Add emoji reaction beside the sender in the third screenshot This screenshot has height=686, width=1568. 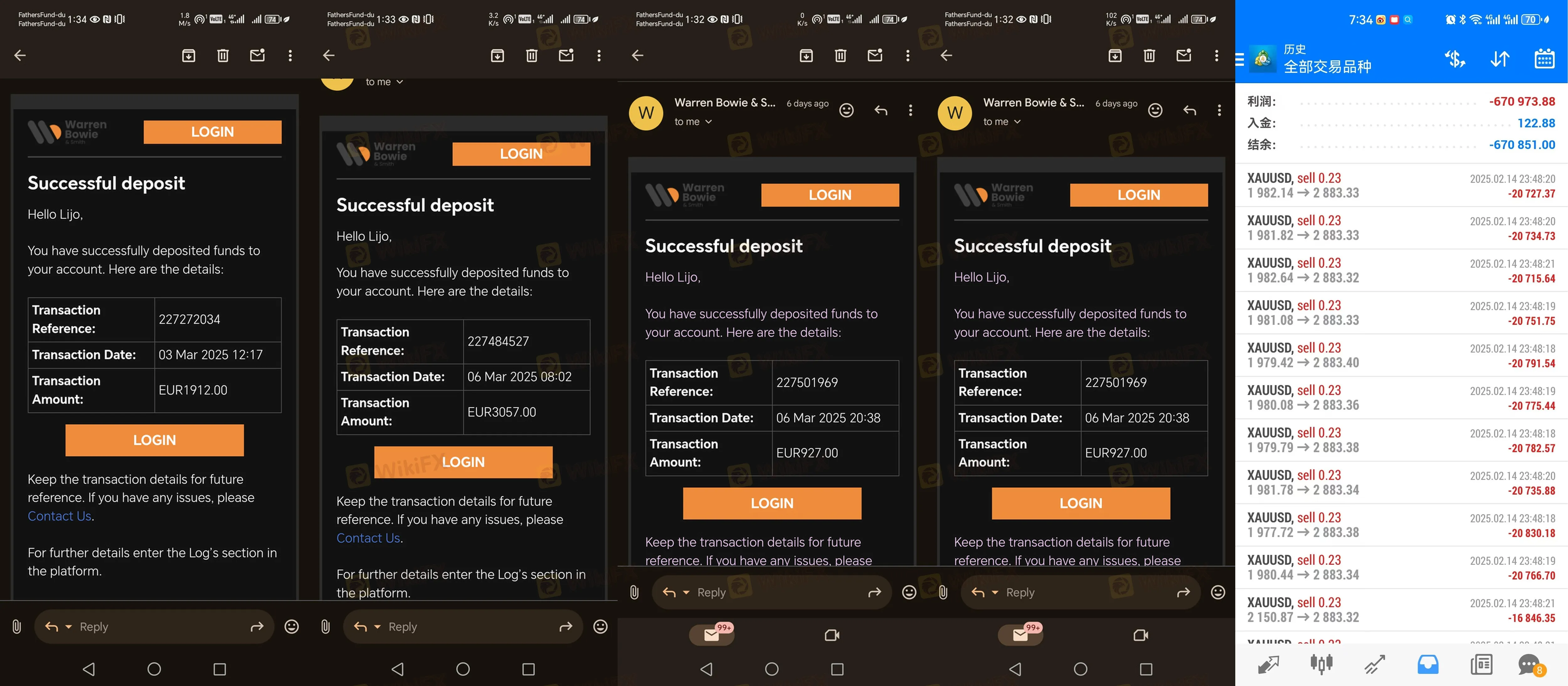846,110
